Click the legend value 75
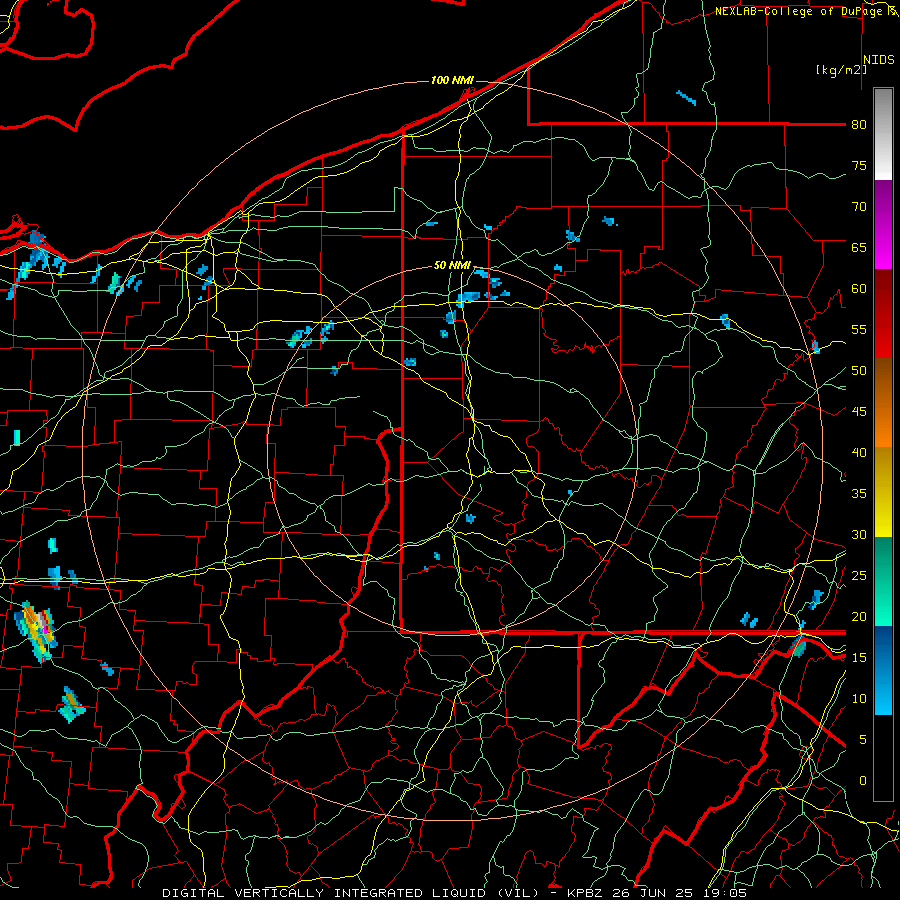This screenshot has width=900, height=900. [x=859, y=166]
